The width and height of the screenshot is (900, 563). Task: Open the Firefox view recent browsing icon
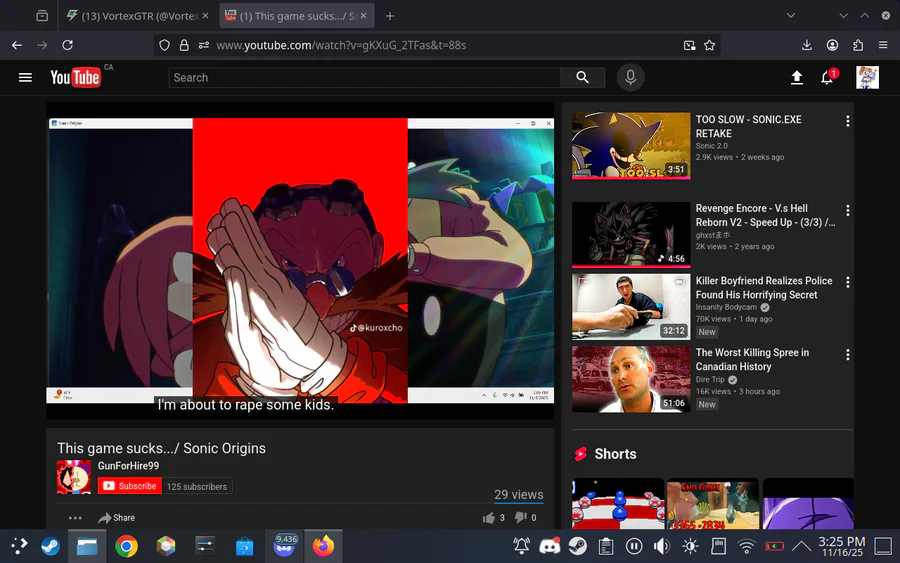(x=42, y=16)
